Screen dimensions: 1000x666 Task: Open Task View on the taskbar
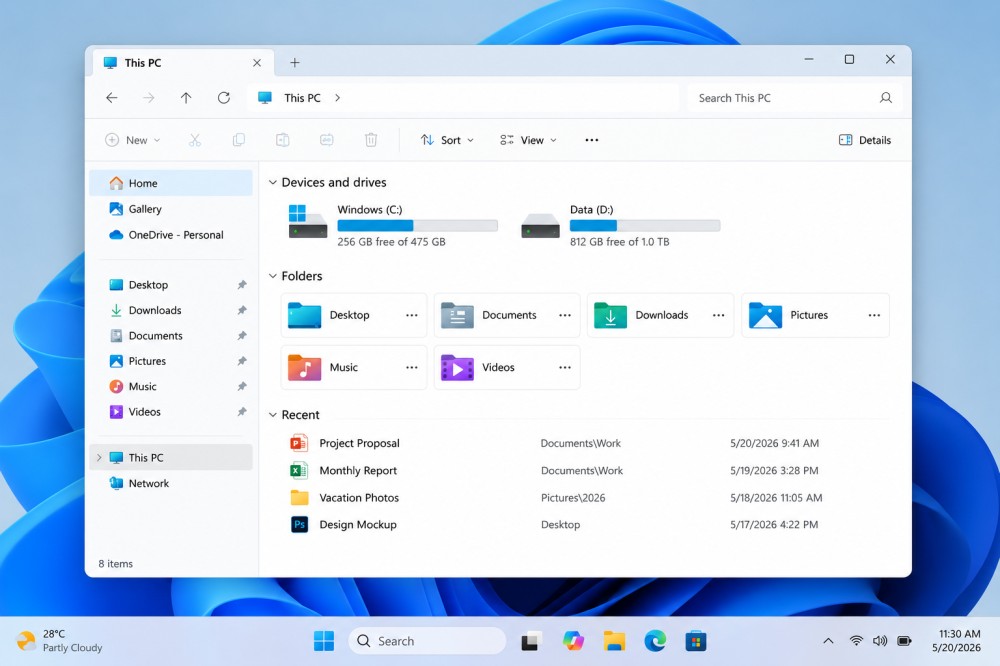pos(531,641)
